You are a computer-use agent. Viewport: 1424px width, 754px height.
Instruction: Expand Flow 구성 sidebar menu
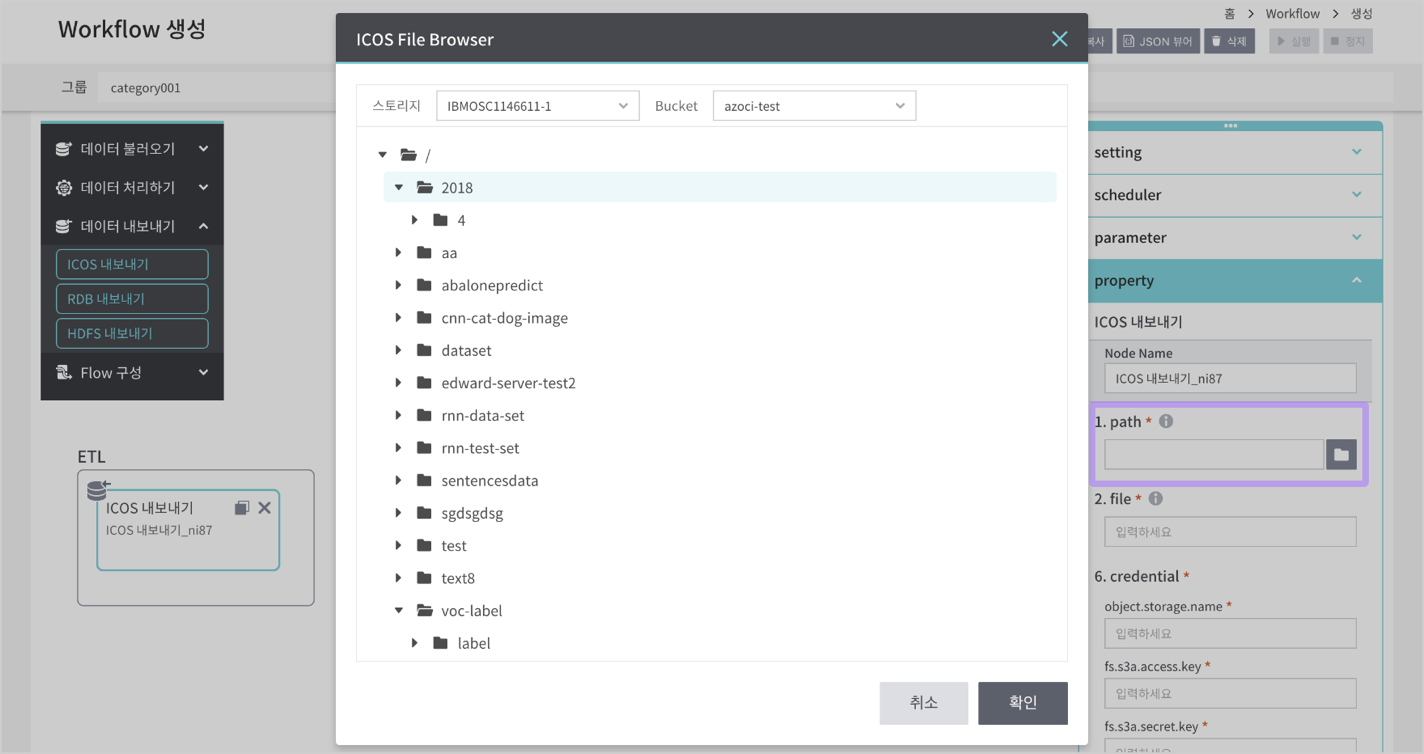click(x=132, y=372)
